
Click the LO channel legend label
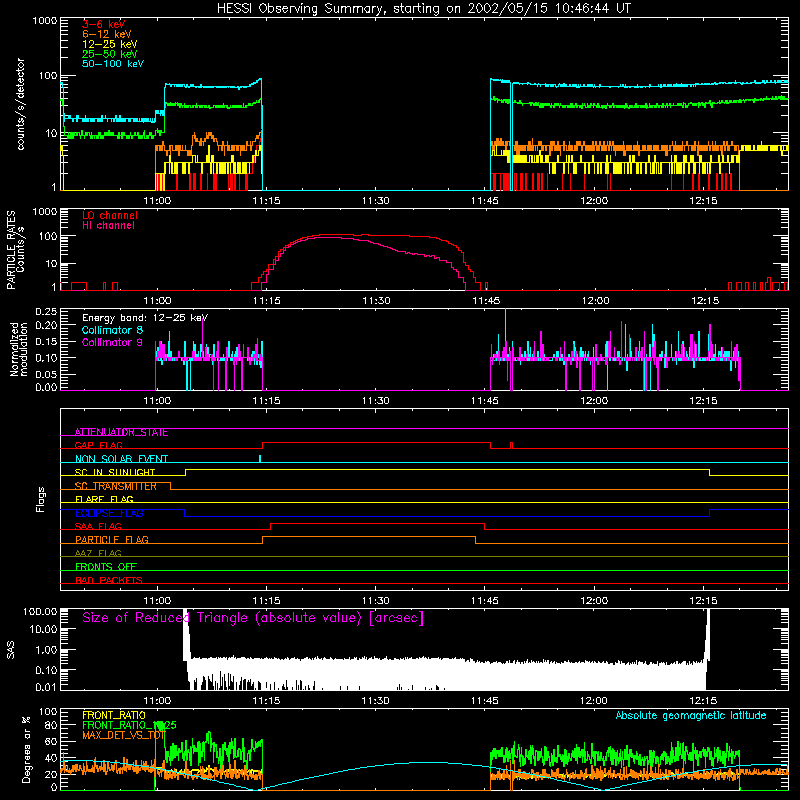[110, 216]
